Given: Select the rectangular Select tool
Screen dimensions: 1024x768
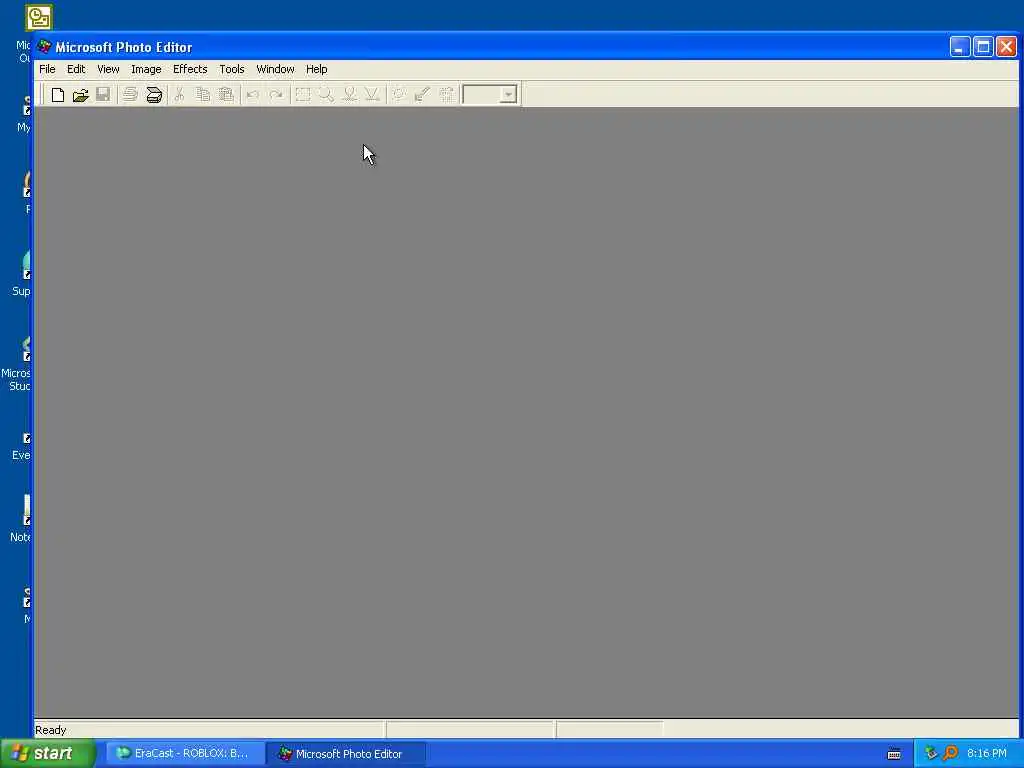Looking at the screenshot, I should 302,95.
